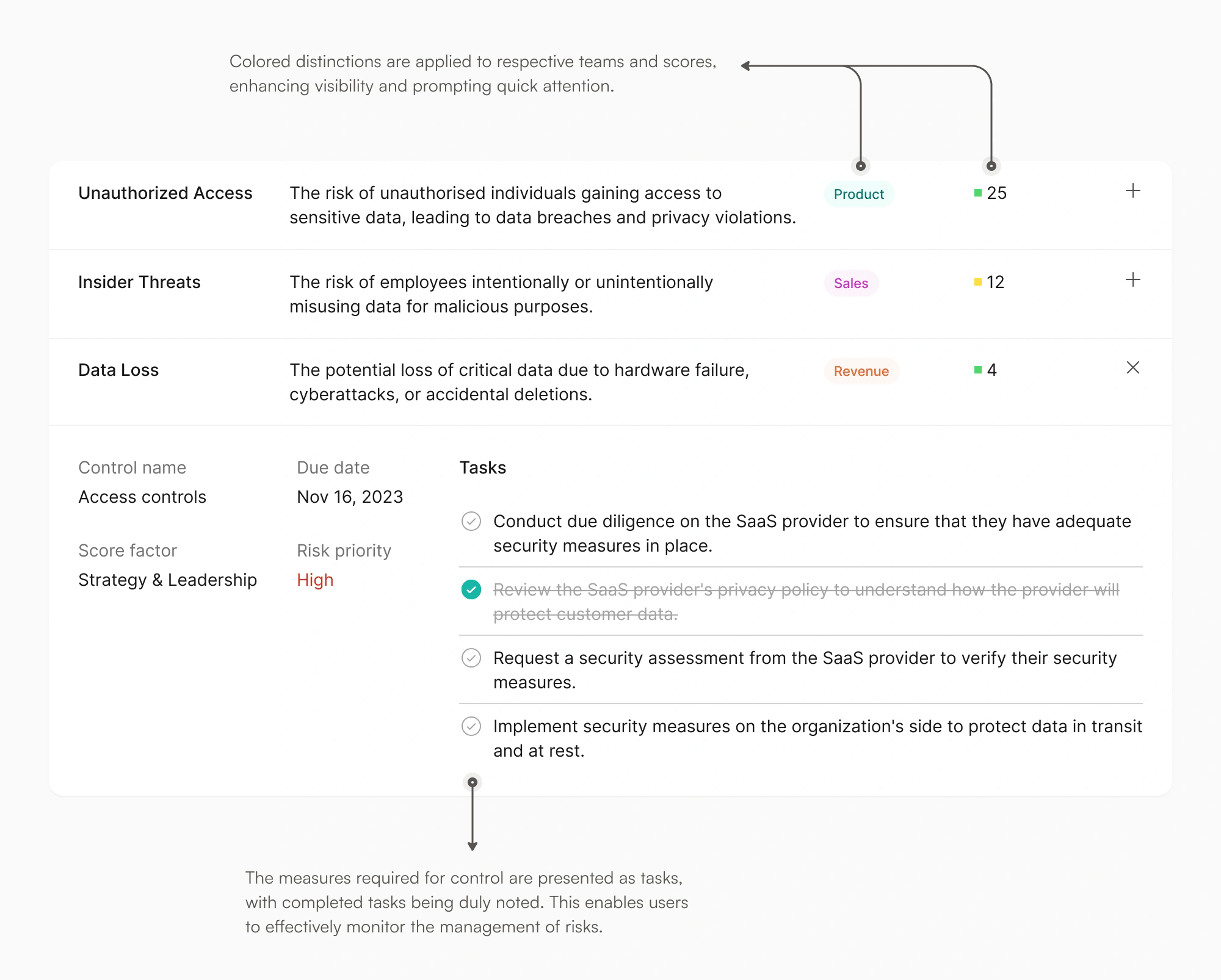Select the Insider Threats risk title
The image size is (1221, 980).
(139, 282)
